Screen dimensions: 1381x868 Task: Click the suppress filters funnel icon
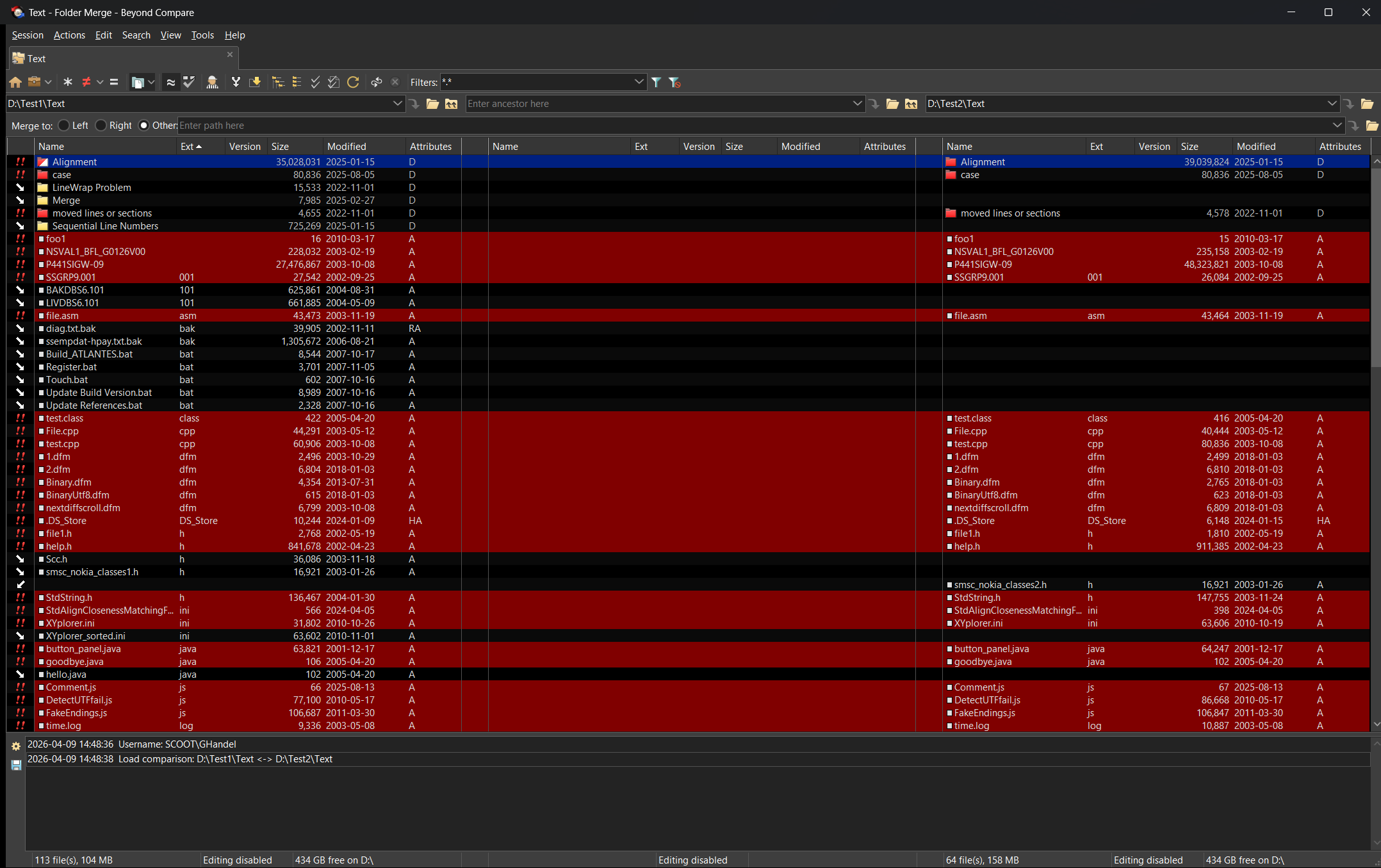coord(674,82)
